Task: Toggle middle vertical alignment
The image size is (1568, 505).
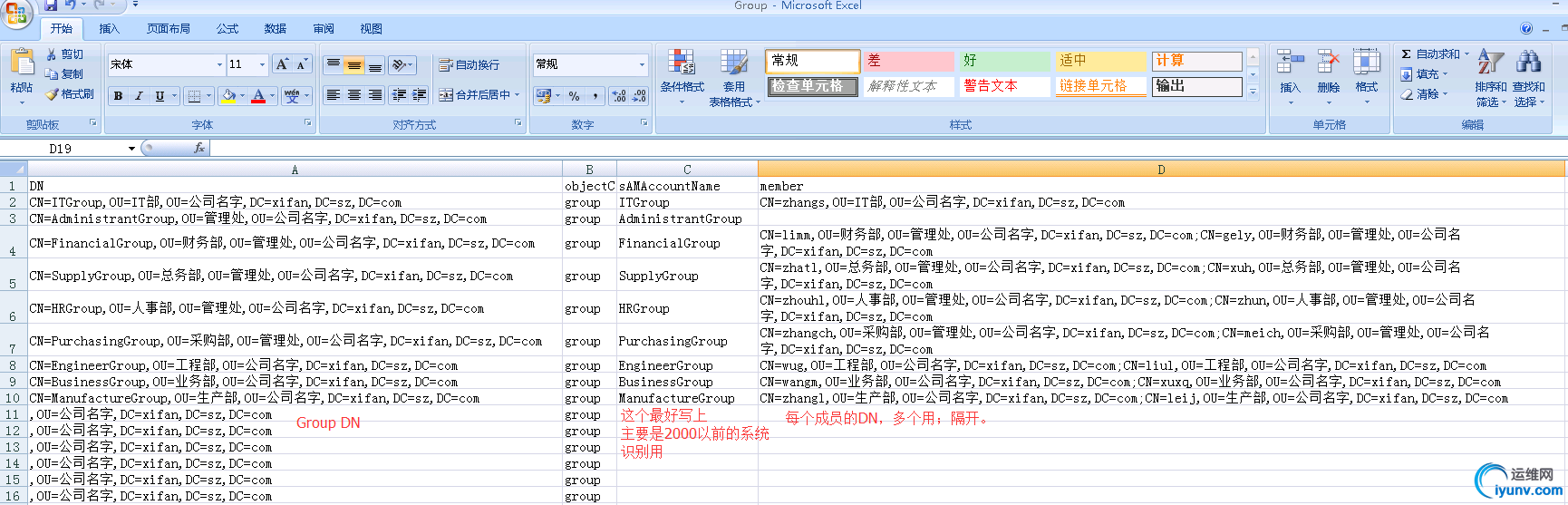Action: point(354,64)
